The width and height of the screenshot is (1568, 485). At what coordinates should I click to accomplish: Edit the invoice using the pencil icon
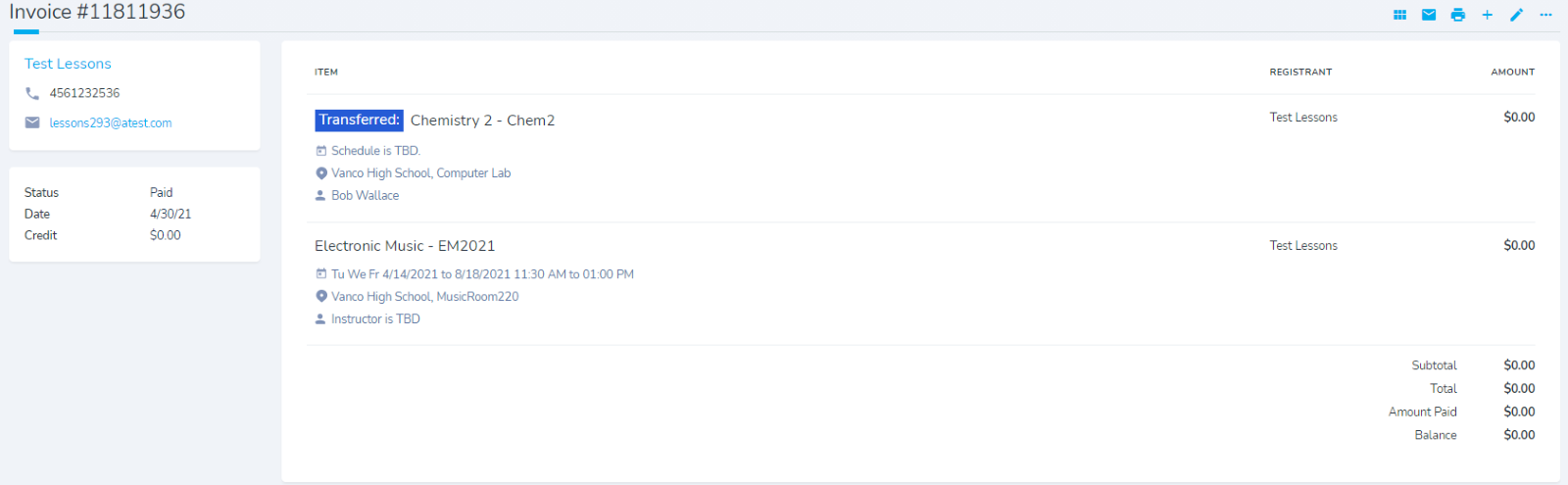tap(1516, 15)
